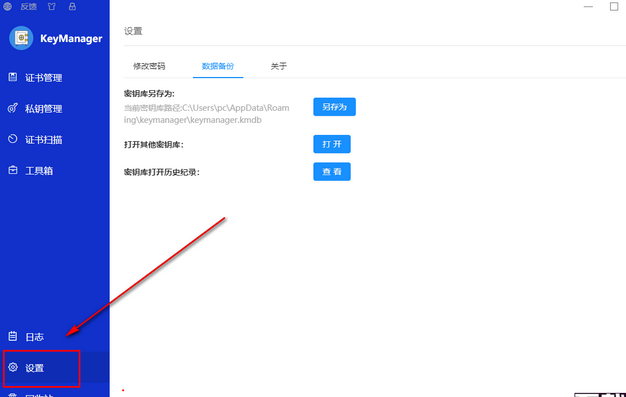
Task: Switch to the 数据备份 tab
Action: pyautogui.click(x=218, y=66)
